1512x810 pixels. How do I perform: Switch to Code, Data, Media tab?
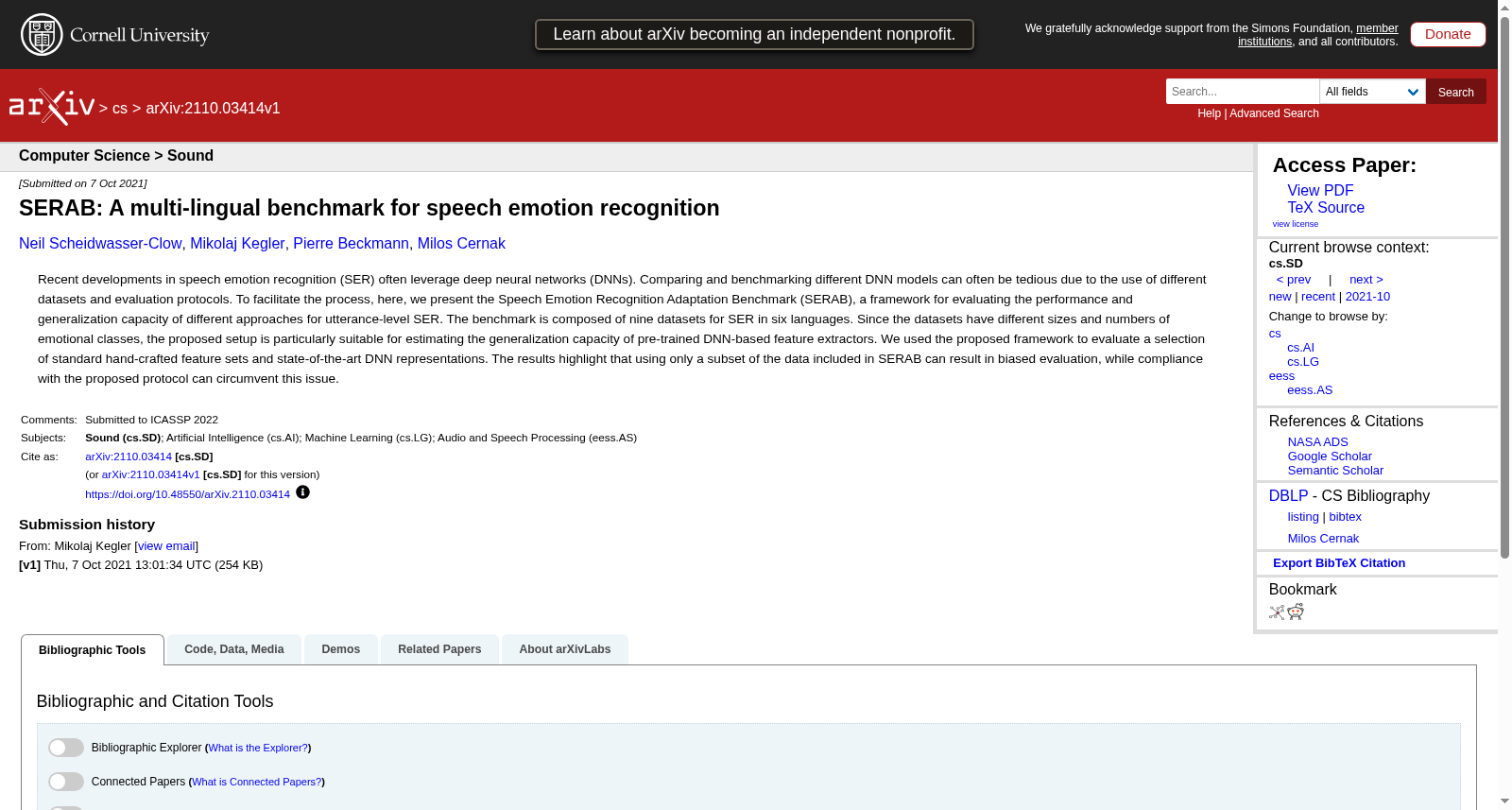234,649
